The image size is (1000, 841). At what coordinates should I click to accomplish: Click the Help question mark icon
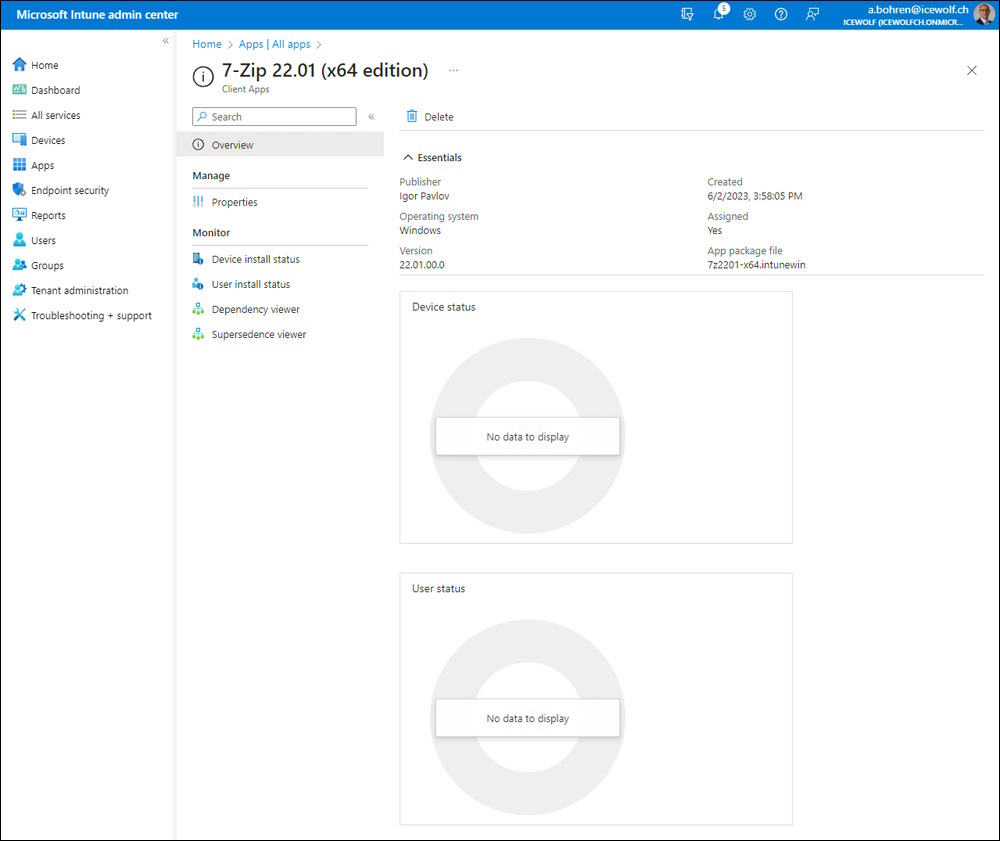(781, 14)
